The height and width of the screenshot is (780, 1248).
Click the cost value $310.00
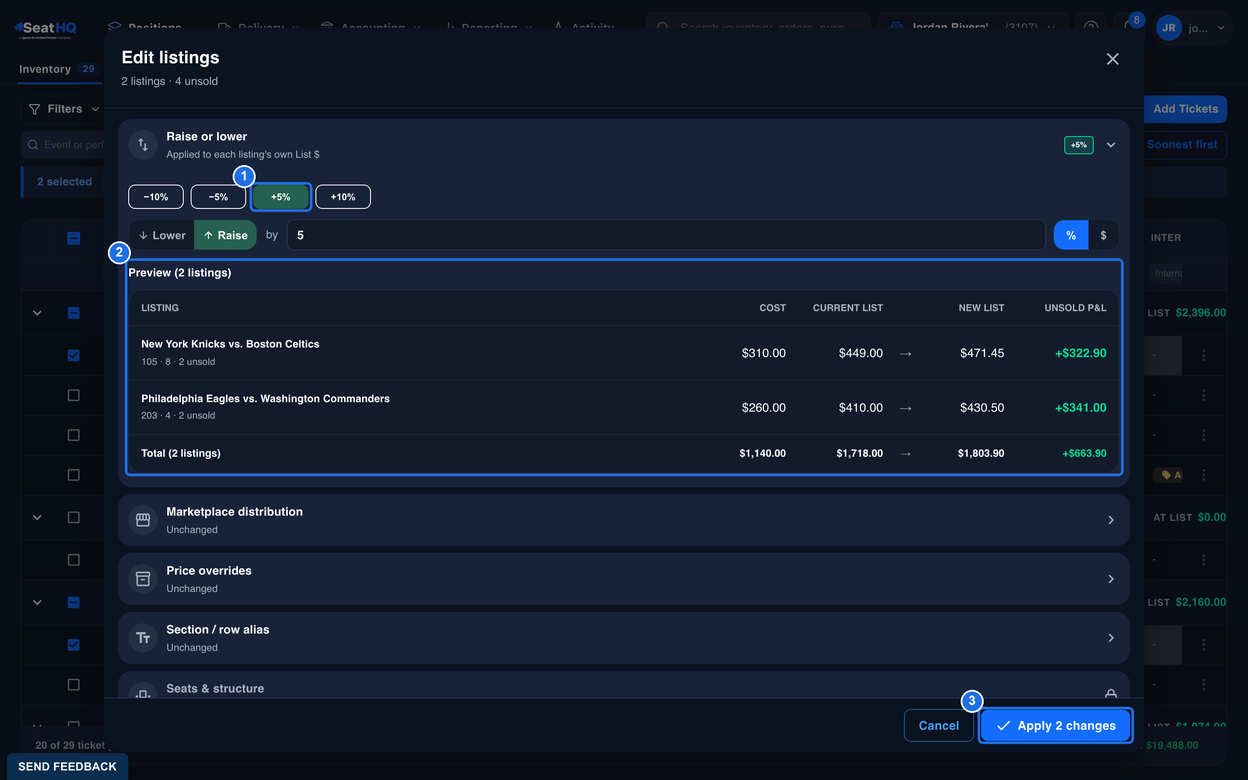764,353
